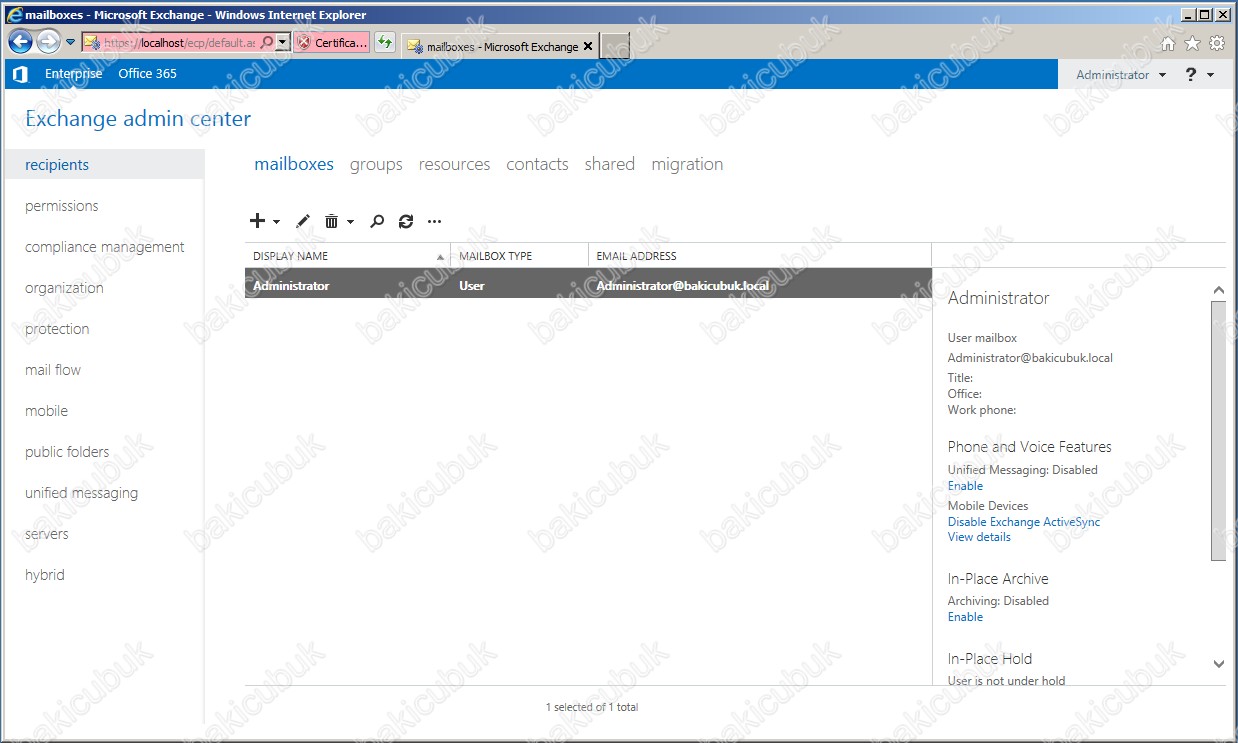
Task: Open browser favorites star icon
Action: point(1192,44)
